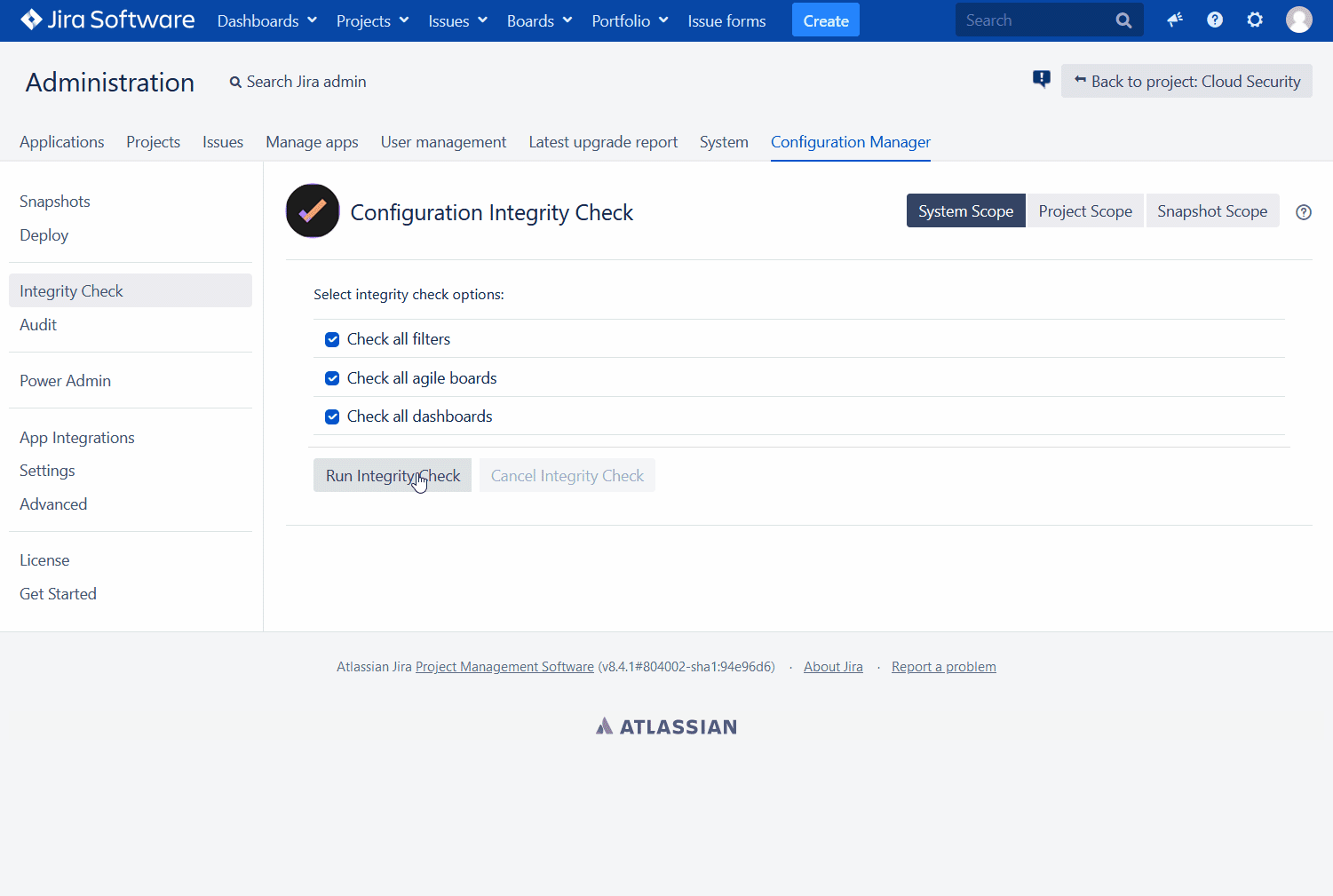
Task: Expand the Dashboards dropdown
Action: click(266, 20)
